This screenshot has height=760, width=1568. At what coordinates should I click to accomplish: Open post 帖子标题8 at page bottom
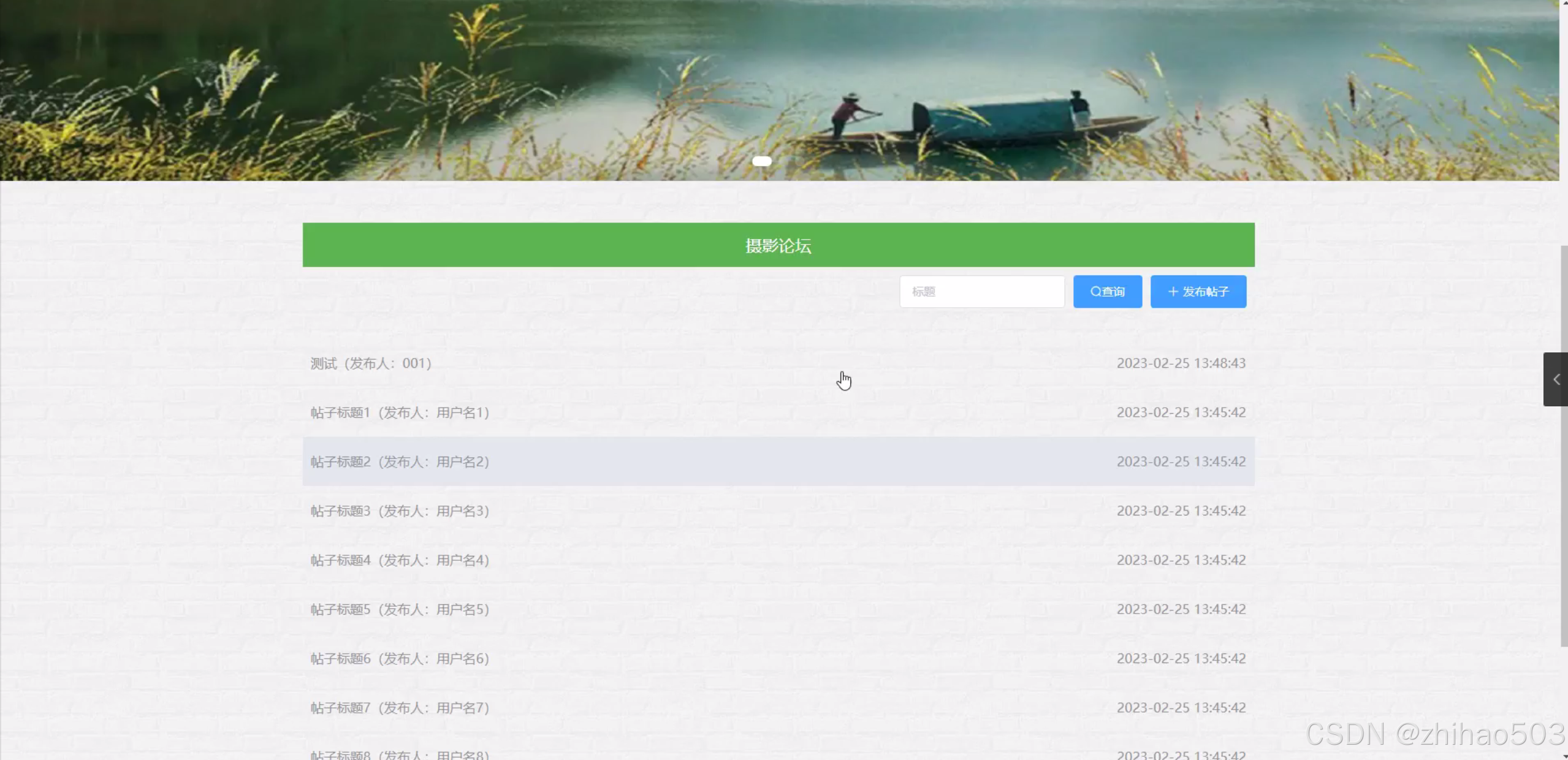(x=400, y=754)
